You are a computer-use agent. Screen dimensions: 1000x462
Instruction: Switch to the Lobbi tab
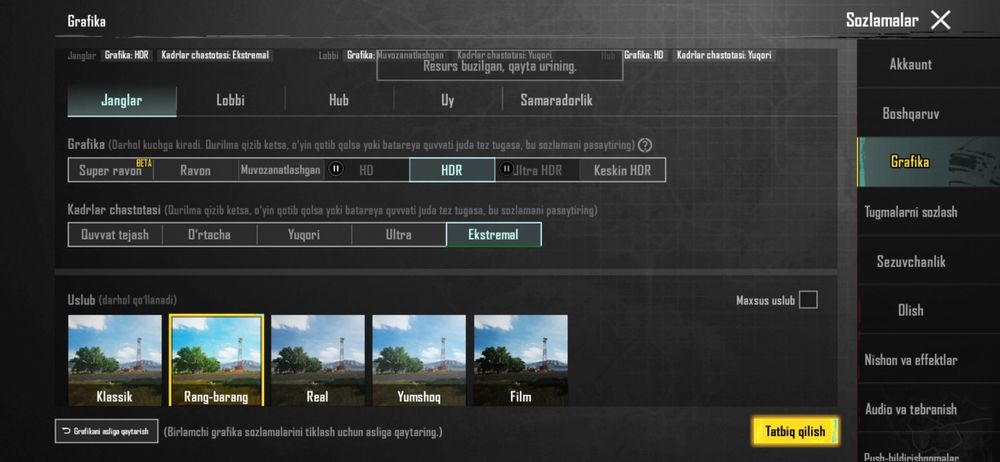tap(230, 101)
